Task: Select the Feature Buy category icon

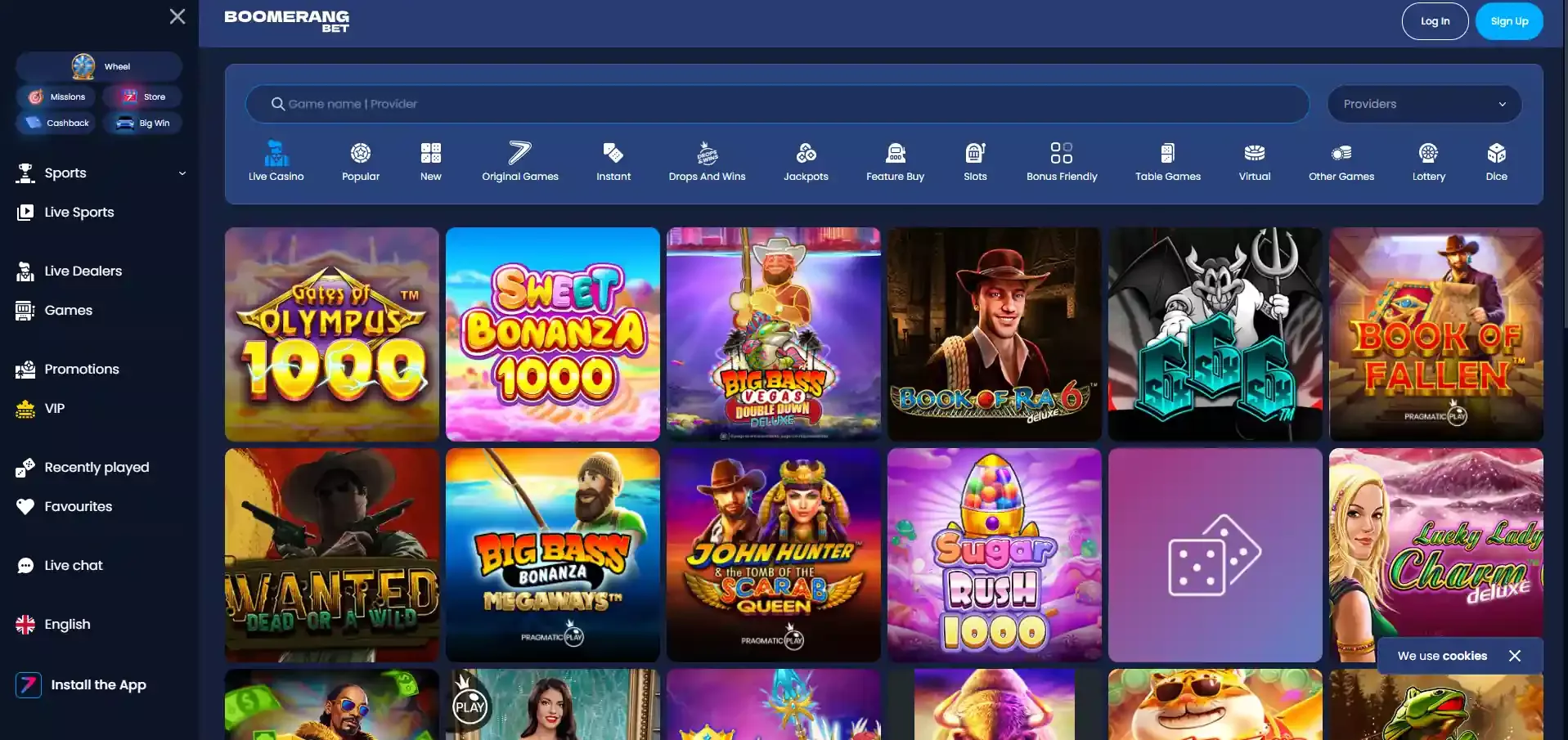Action: tap(895, 160)
